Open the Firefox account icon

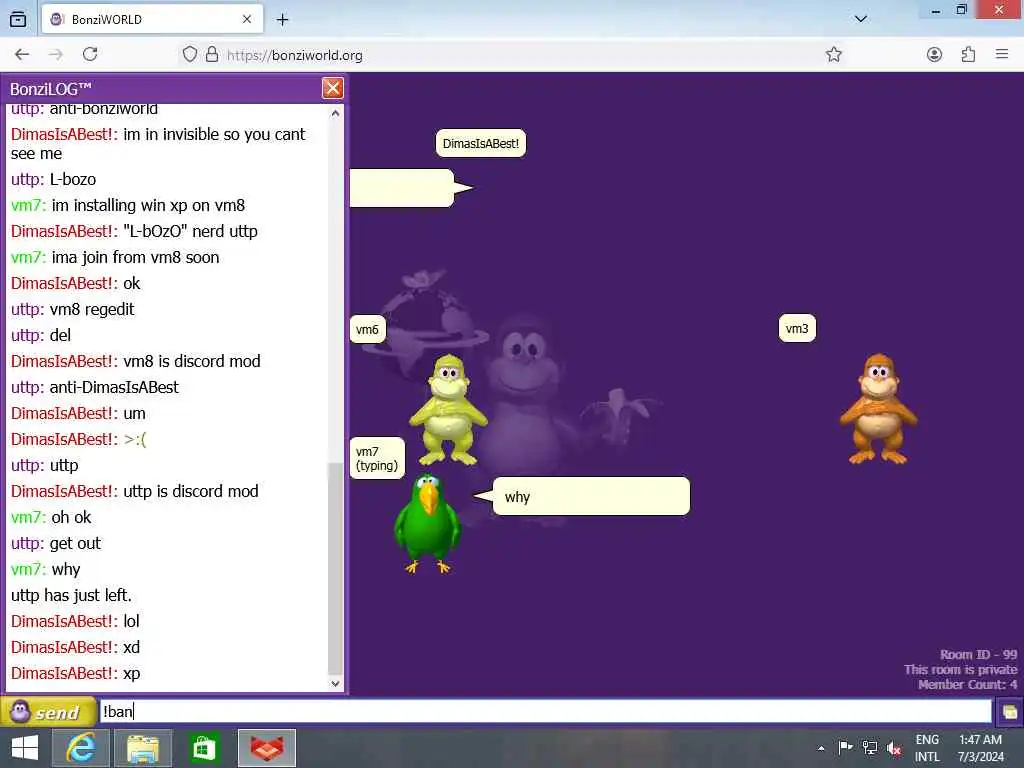click(934, 54)
